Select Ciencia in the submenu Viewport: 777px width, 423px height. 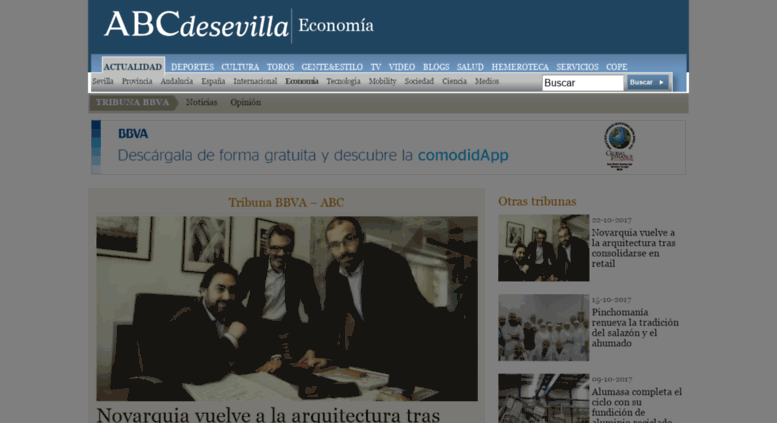(454, 81)
